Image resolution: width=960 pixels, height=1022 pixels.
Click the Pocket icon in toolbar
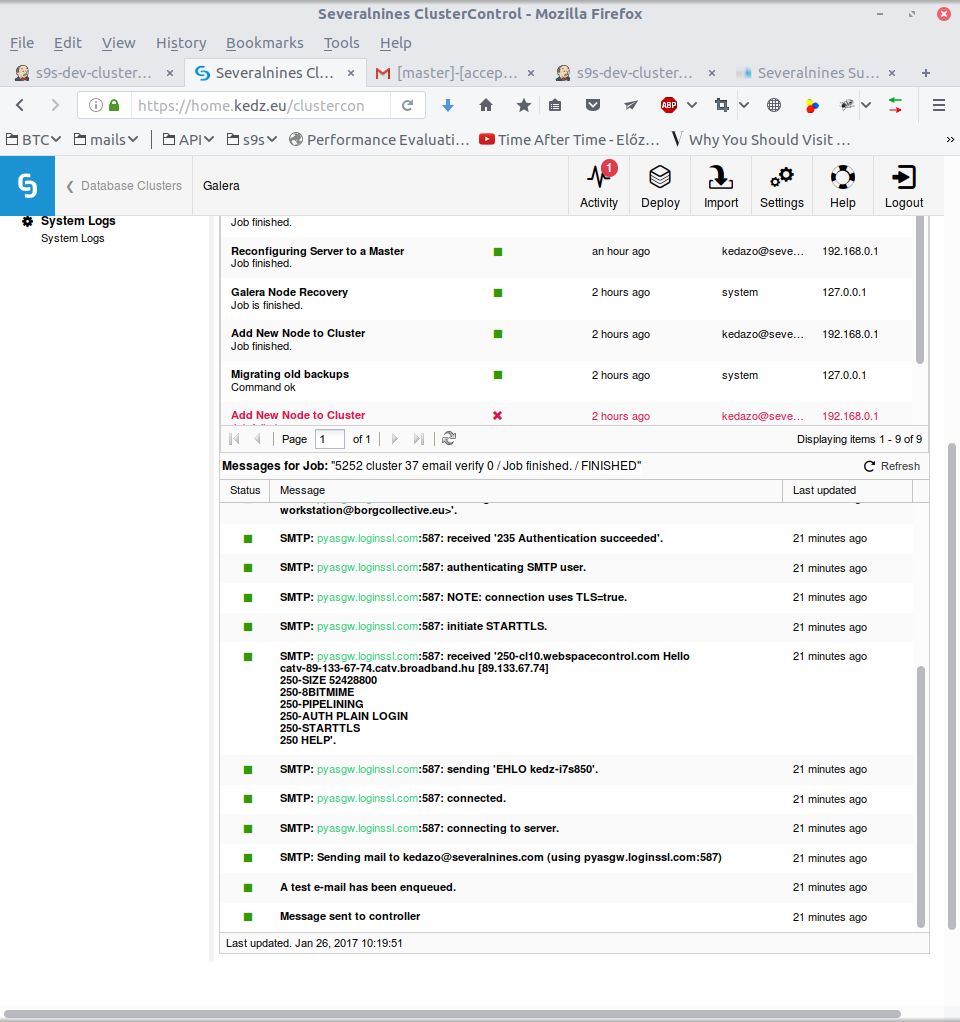(x=592, y=105)
